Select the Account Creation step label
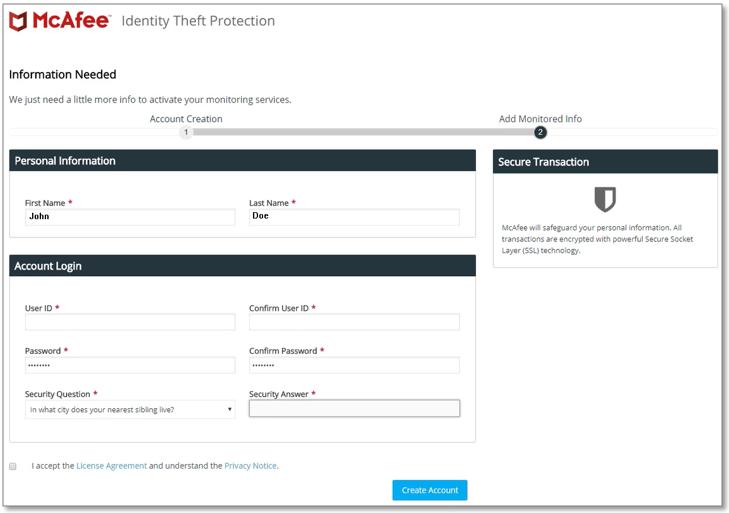Screen dimensions: 729x513 pos(186,119)
